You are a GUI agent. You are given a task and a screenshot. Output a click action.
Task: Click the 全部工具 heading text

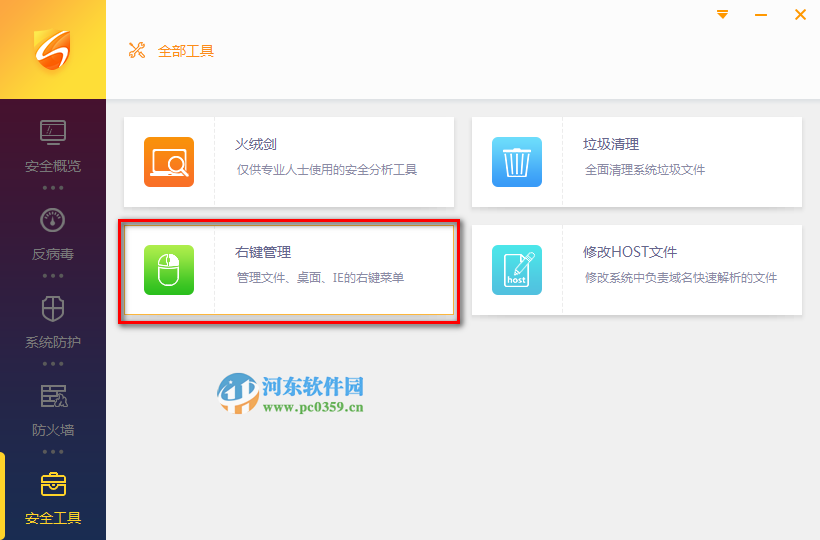[186, 51]
